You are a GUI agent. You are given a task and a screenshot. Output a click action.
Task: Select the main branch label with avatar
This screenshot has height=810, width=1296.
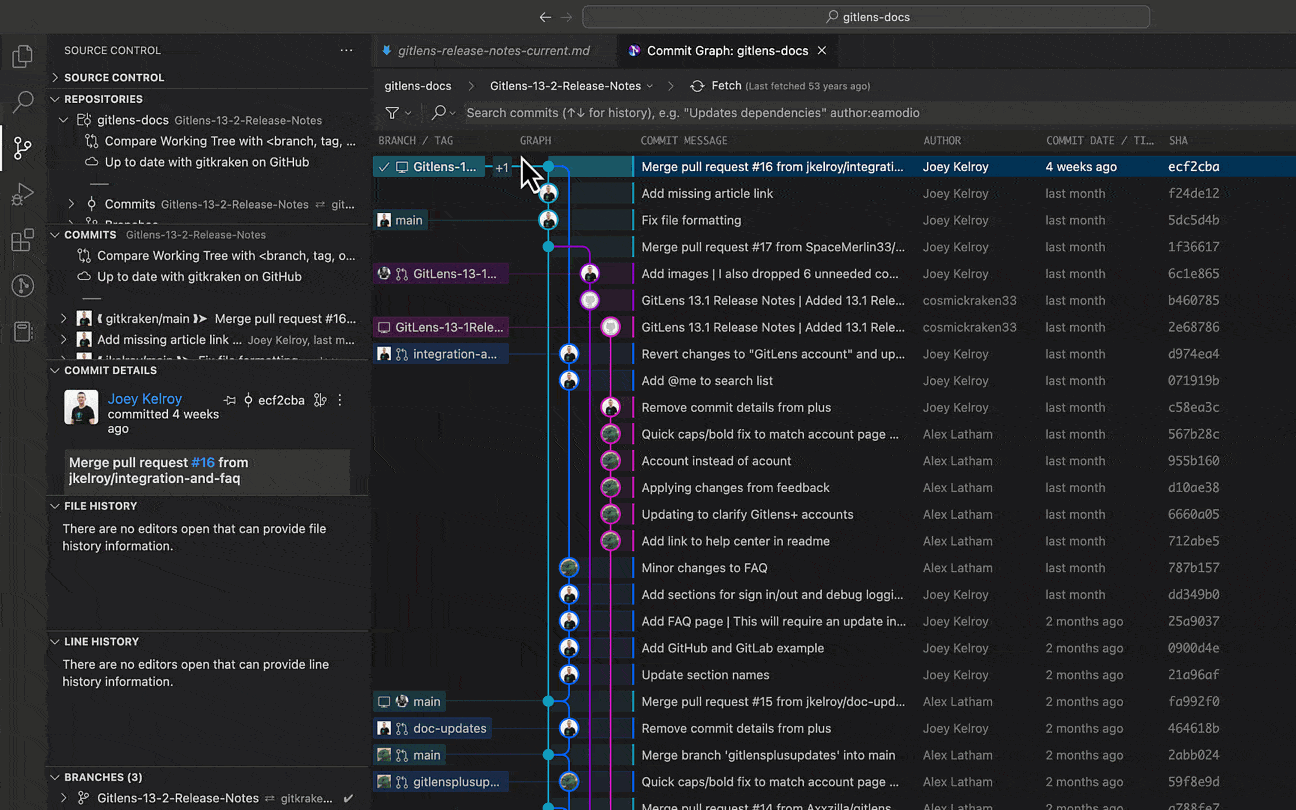coord(400,220)
